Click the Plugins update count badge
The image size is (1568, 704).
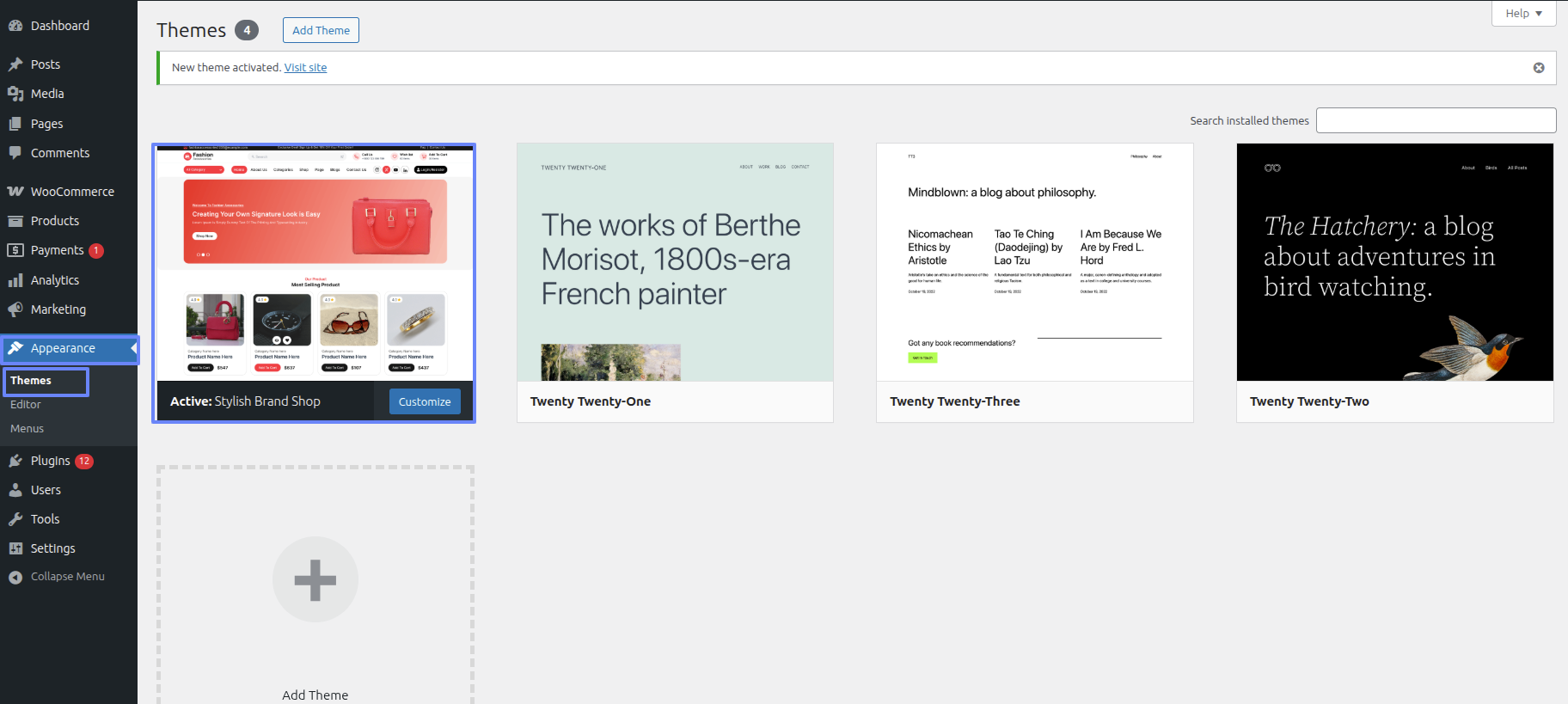(84, 462)
